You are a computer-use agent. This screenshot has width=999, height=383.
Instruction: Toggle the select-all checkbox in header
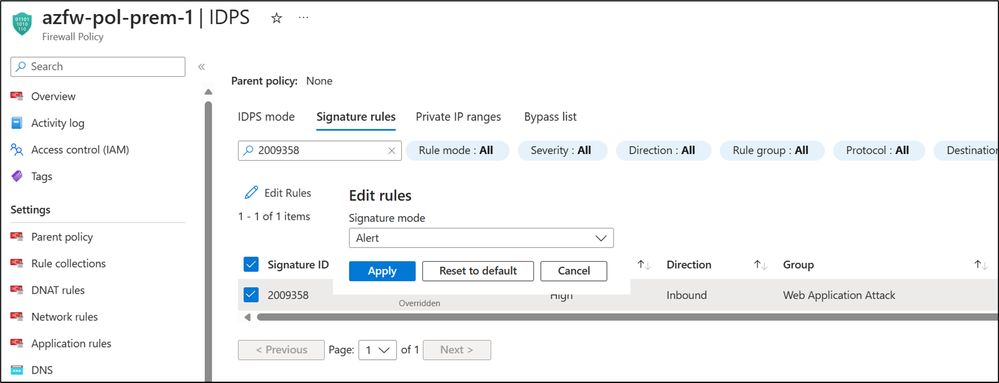tap(251, 264)
